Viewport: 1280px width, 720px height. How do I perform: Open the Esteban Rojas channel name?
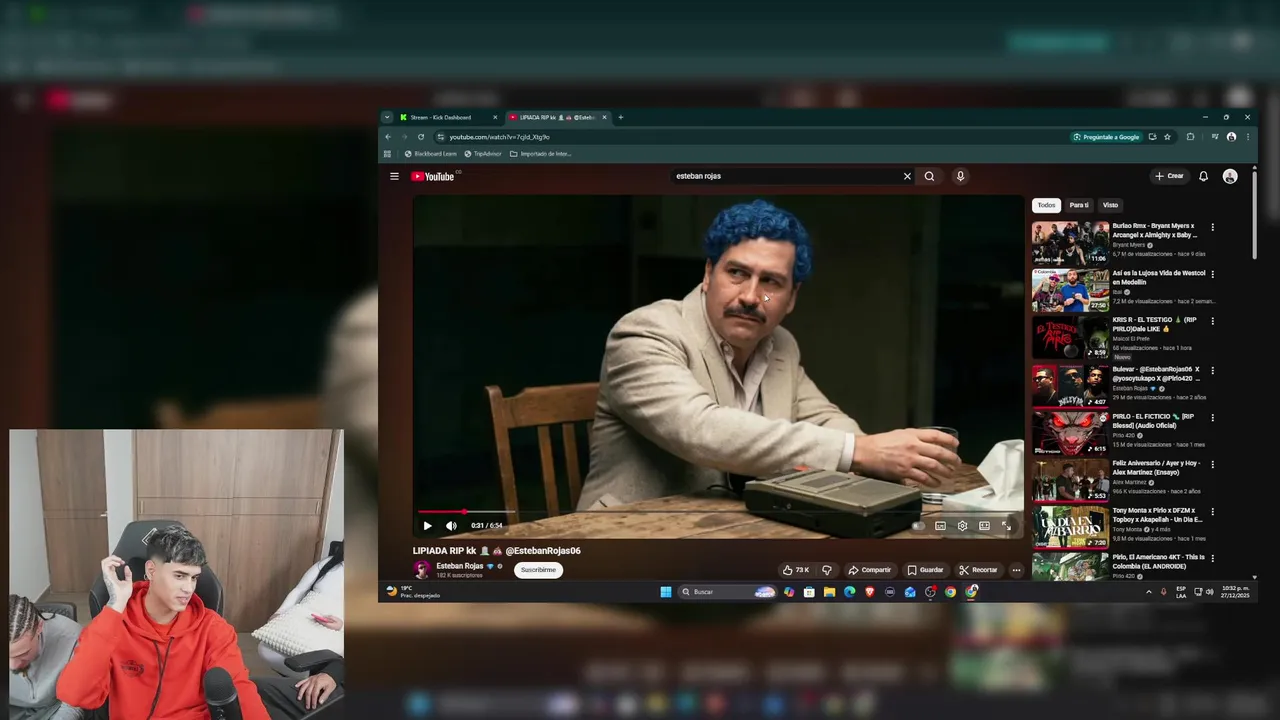click(460, 566)
